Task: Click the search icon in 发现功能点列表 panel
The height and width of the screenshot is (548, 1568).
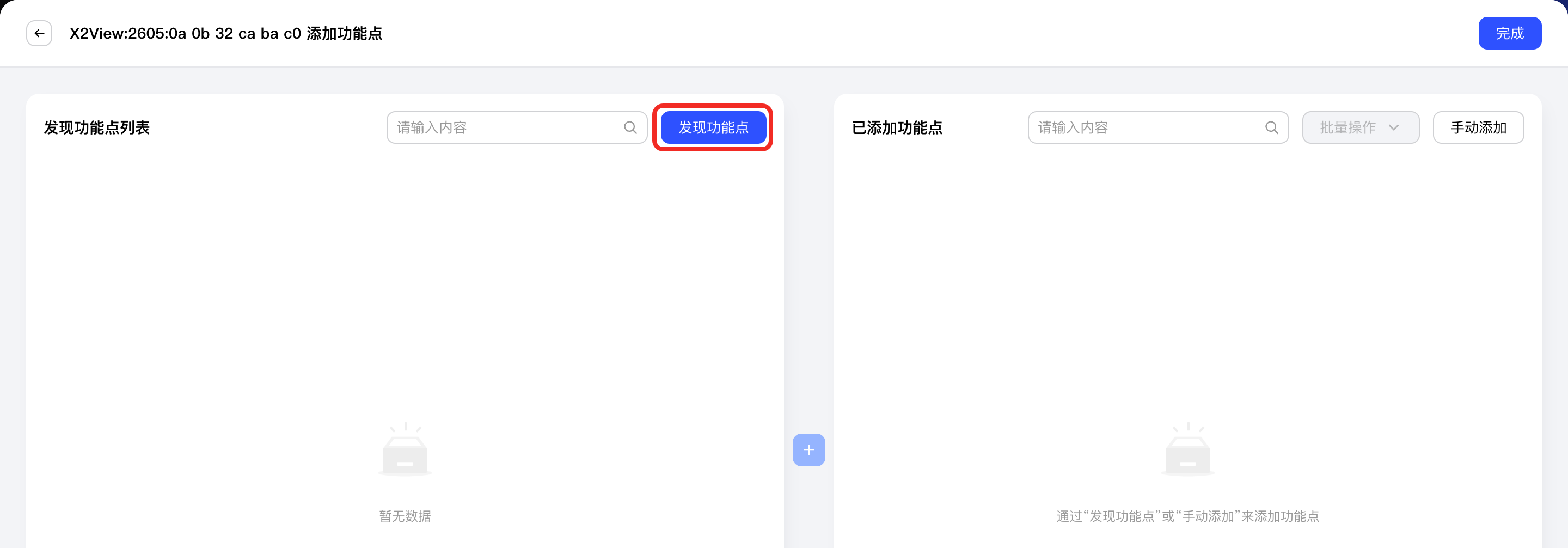Action: point(630,128)
